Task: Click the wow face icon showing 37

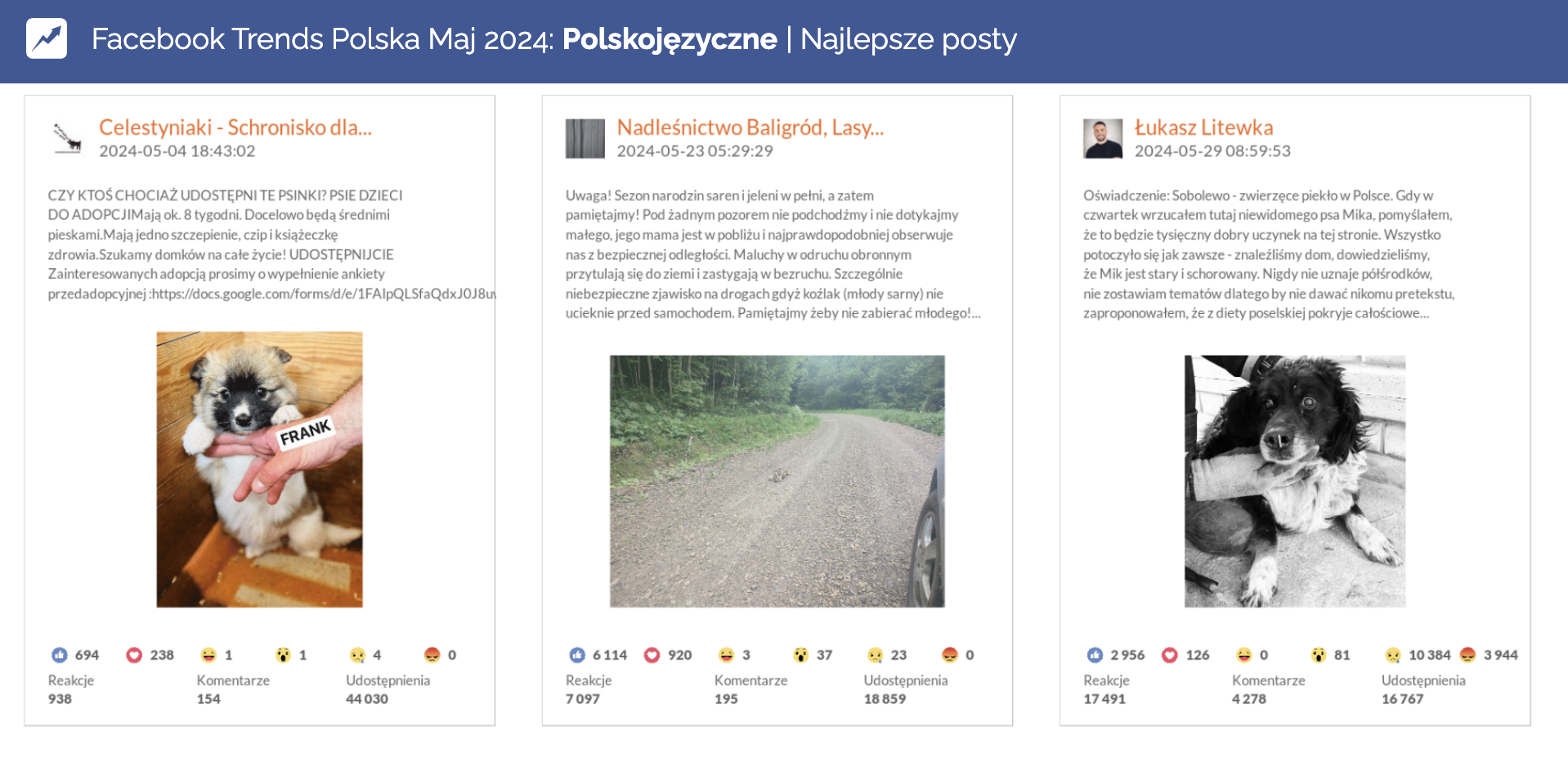Action: pos(800,655)
